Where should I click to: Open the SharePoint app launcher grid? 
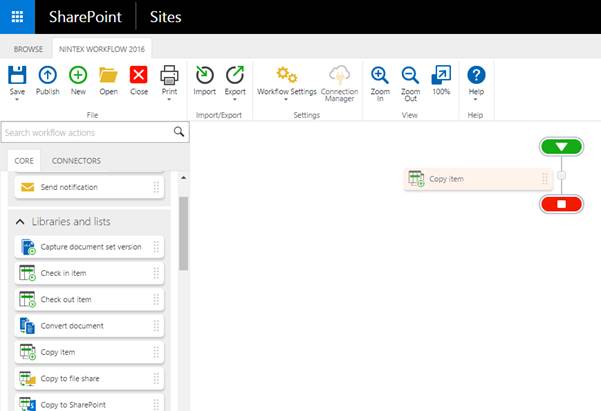17,17
